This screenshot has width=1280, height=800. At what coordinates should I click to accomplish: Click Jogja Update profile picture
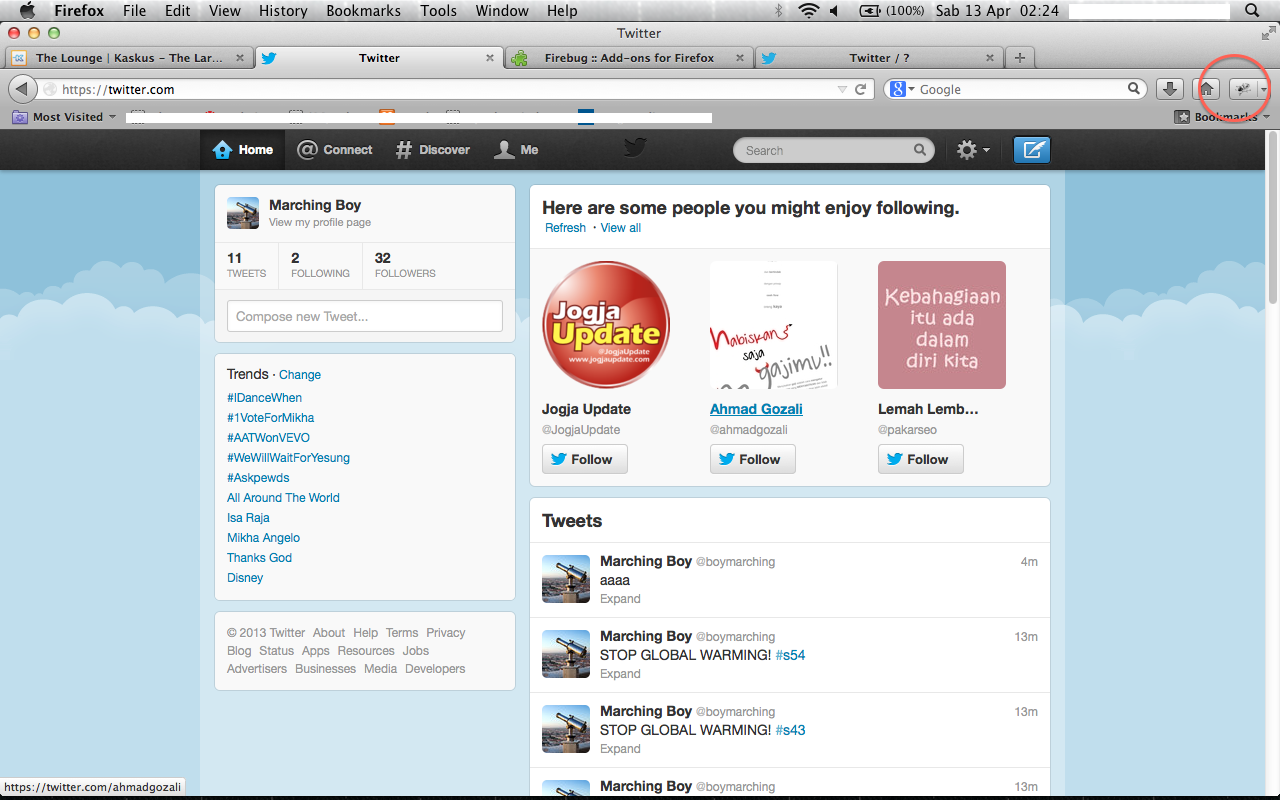coord(606,325)
